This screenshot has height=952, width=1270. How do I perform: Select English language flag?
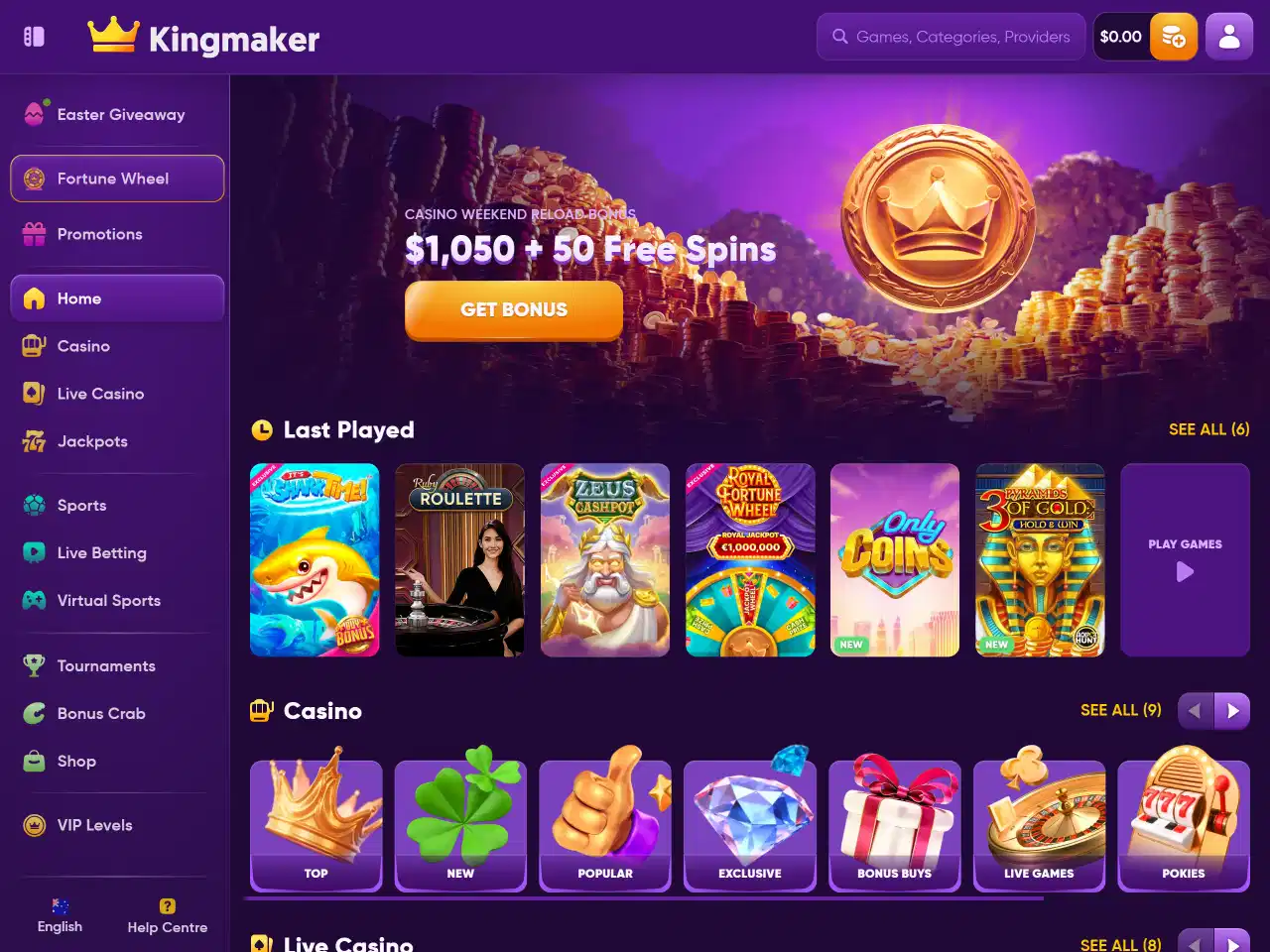(x=60, y=905)
